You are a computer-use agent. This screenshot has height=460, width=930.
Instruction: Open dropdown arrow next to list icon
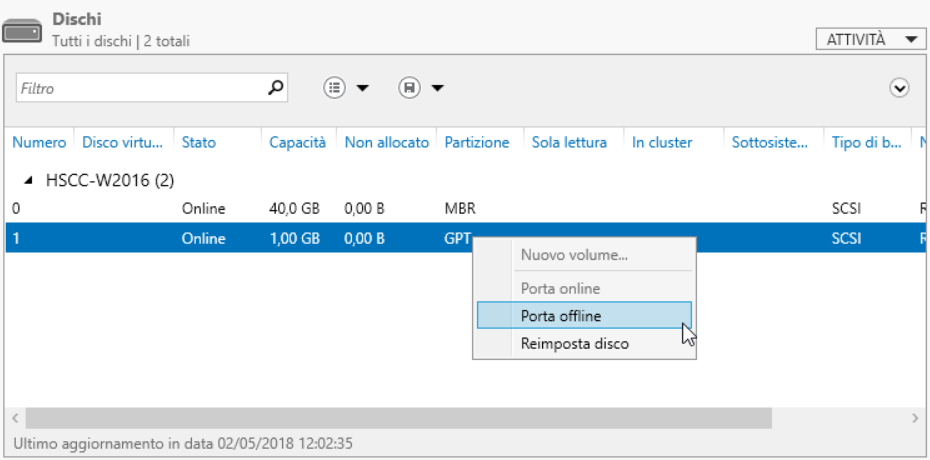click(x=362, y=89)
